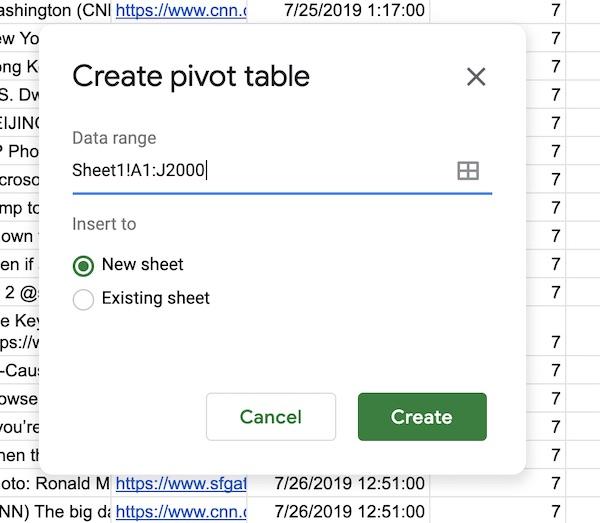Click the 'Insert to' section label
This screenshot has width=600, height=523.
pyautogui.click(x=104, y=224)
